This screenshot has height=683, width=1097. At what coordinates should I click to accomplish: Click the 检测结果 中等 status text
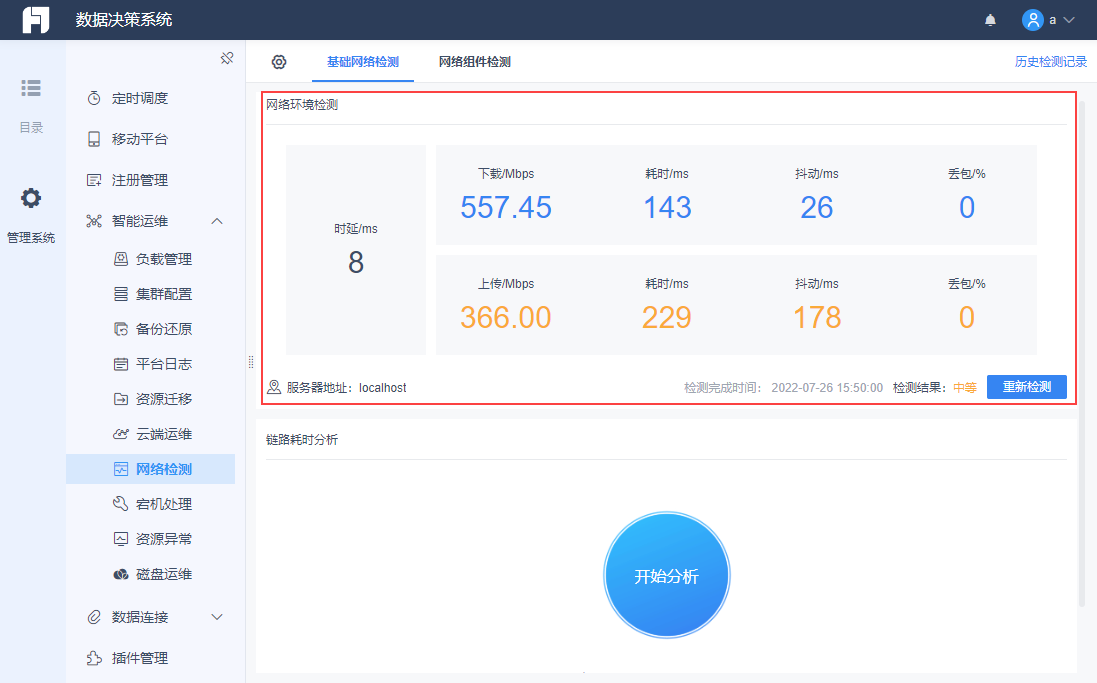[965, 388]
